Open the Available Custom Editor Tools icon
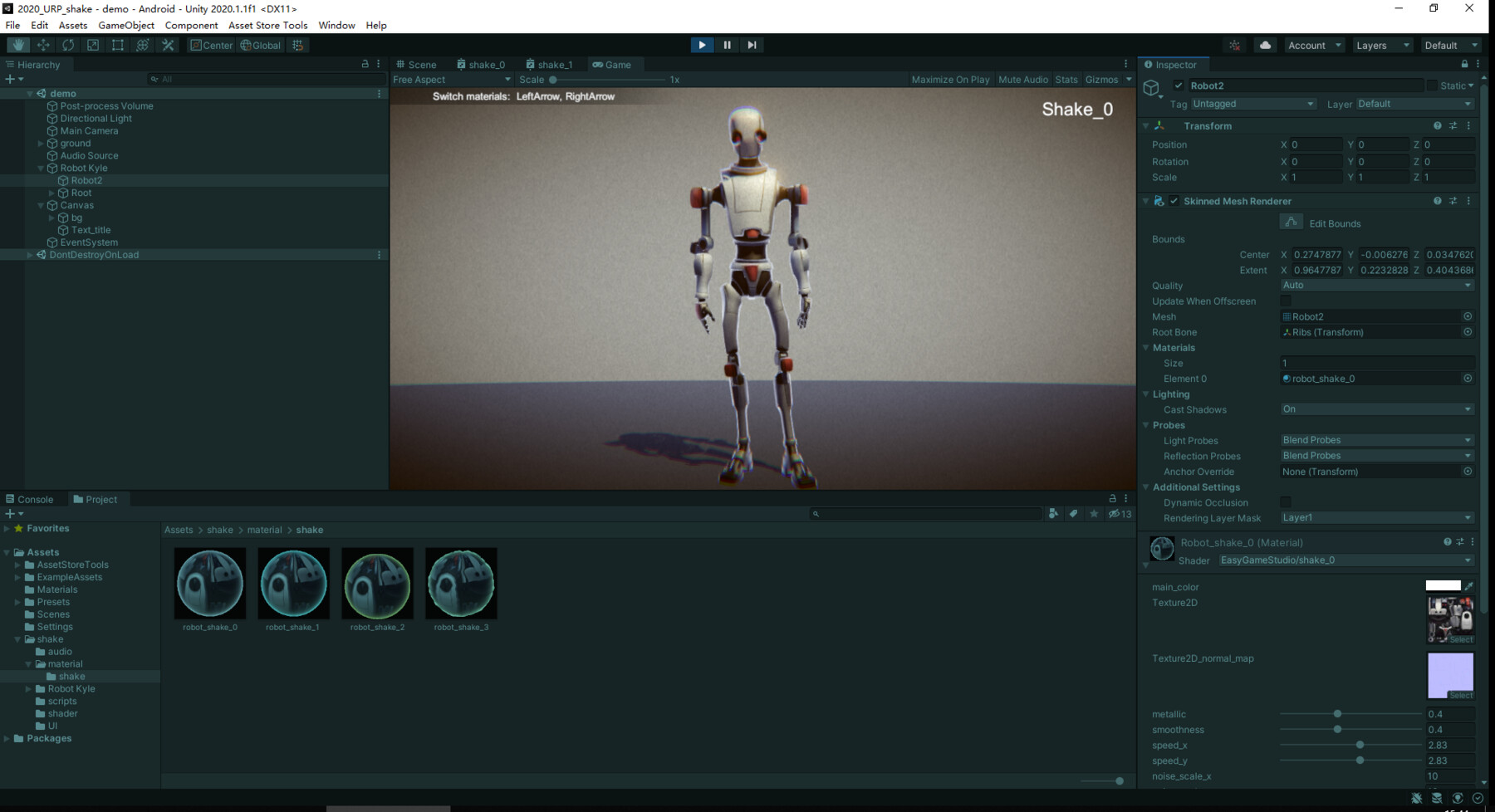The width and height of the screenshot is (1495, 812). pyautogui.click(x=168, y=45)
